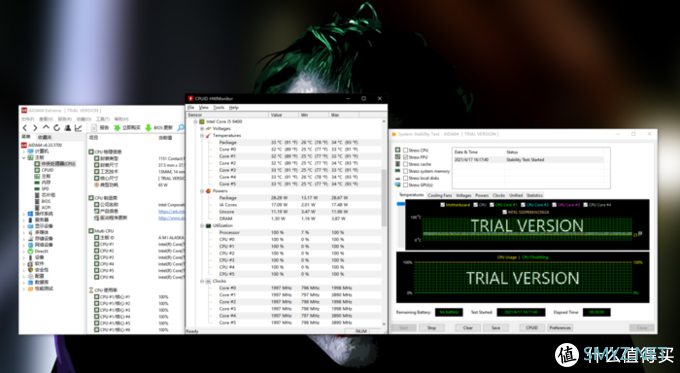
Task: Expand the Voltages node in HWMonitor
Action: (202, 129)
